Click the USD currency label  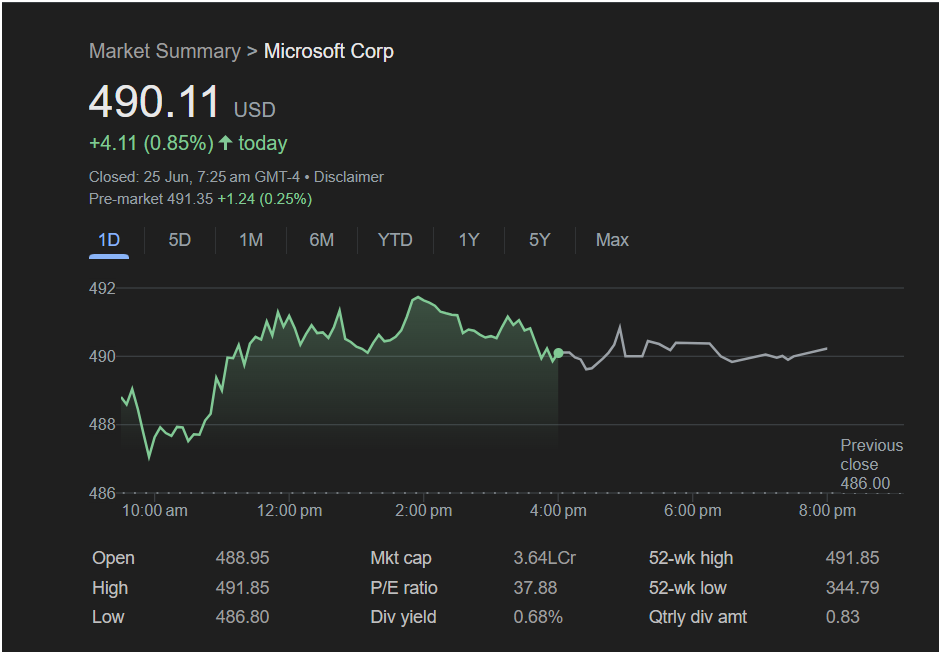point(254,110)
